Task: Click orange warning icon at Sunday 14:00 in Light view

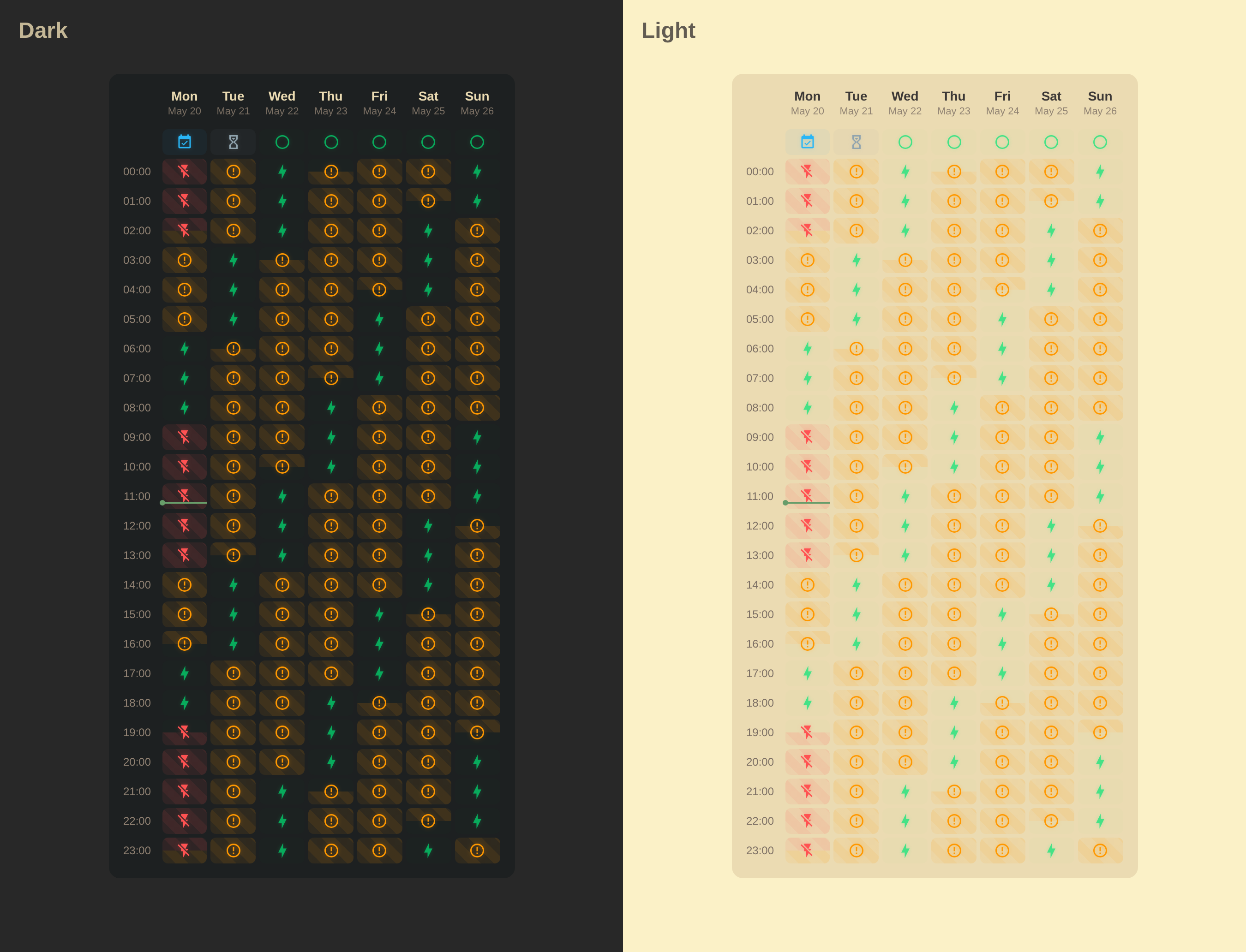Action: (1100, 585)
